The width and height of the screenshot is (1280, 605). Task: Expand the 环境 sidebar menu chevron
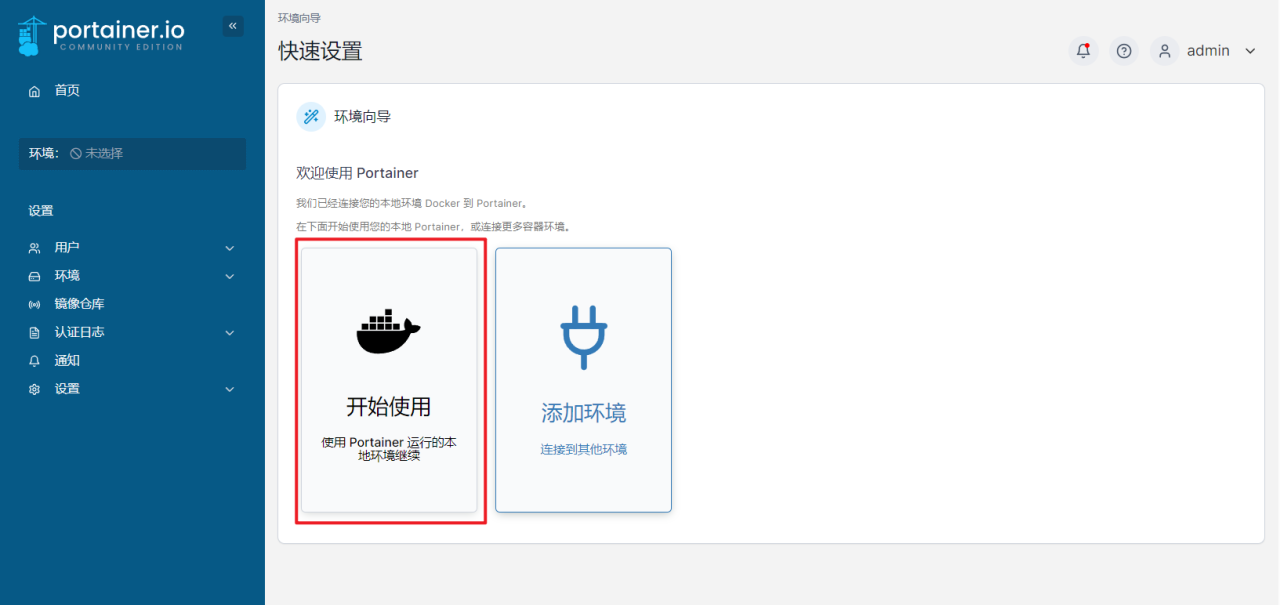(x=229, y=276)
